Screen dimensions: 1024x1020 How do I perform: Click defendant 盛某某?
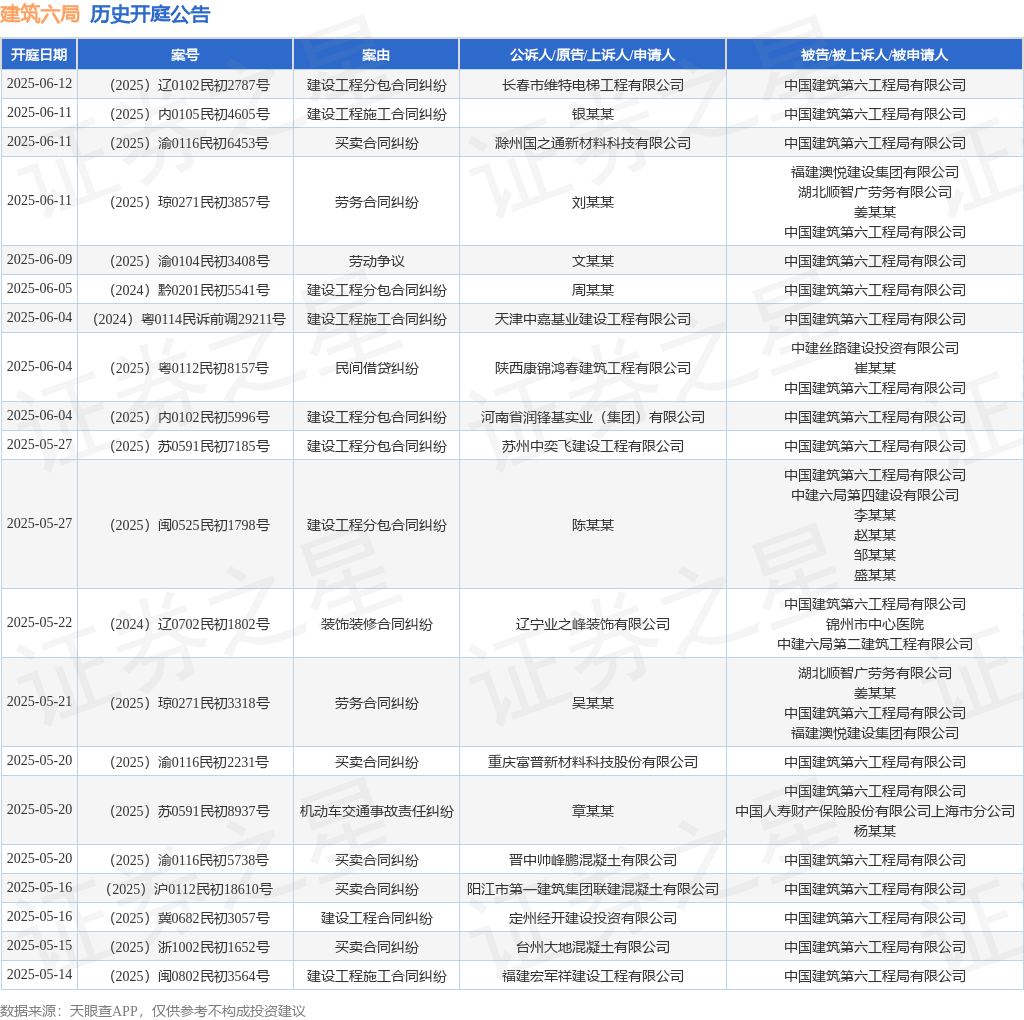click(x=874, y=575)
